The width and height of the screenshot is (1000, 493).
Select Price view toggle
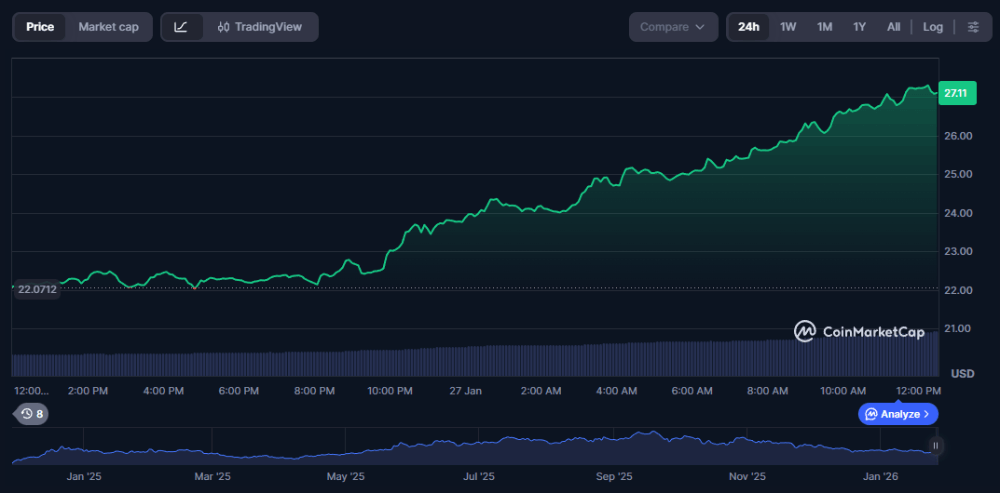pos(40,27)
